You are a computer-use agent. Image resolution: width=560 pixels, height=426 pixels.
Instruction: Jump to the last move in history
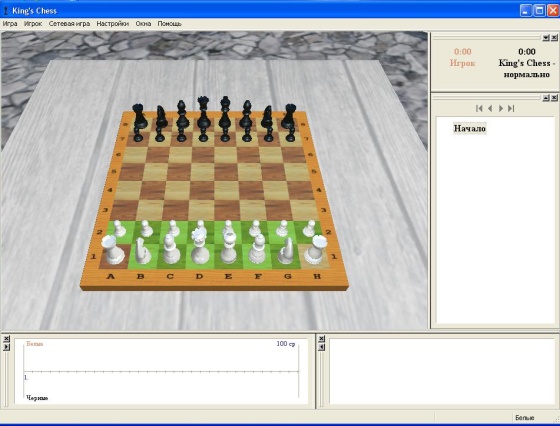[511, 108]
